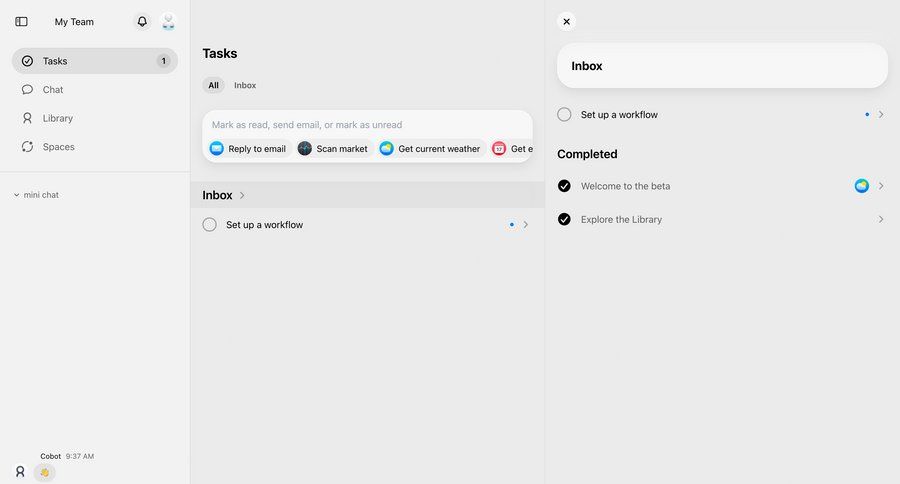Viewport: 900px width, 484px height.
Task: Uncheck Welcome to the beta task
Action: (x=564, y=186)
